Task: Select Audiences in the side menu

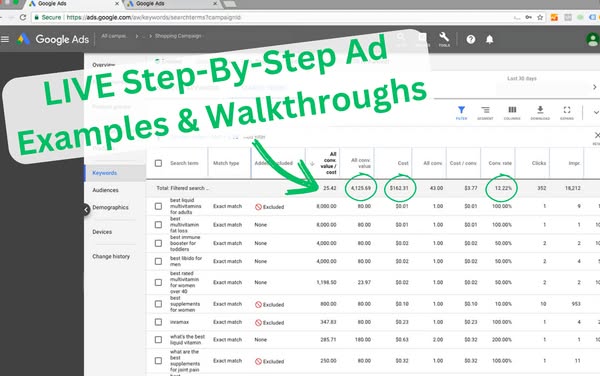Action: coord(105,190)
